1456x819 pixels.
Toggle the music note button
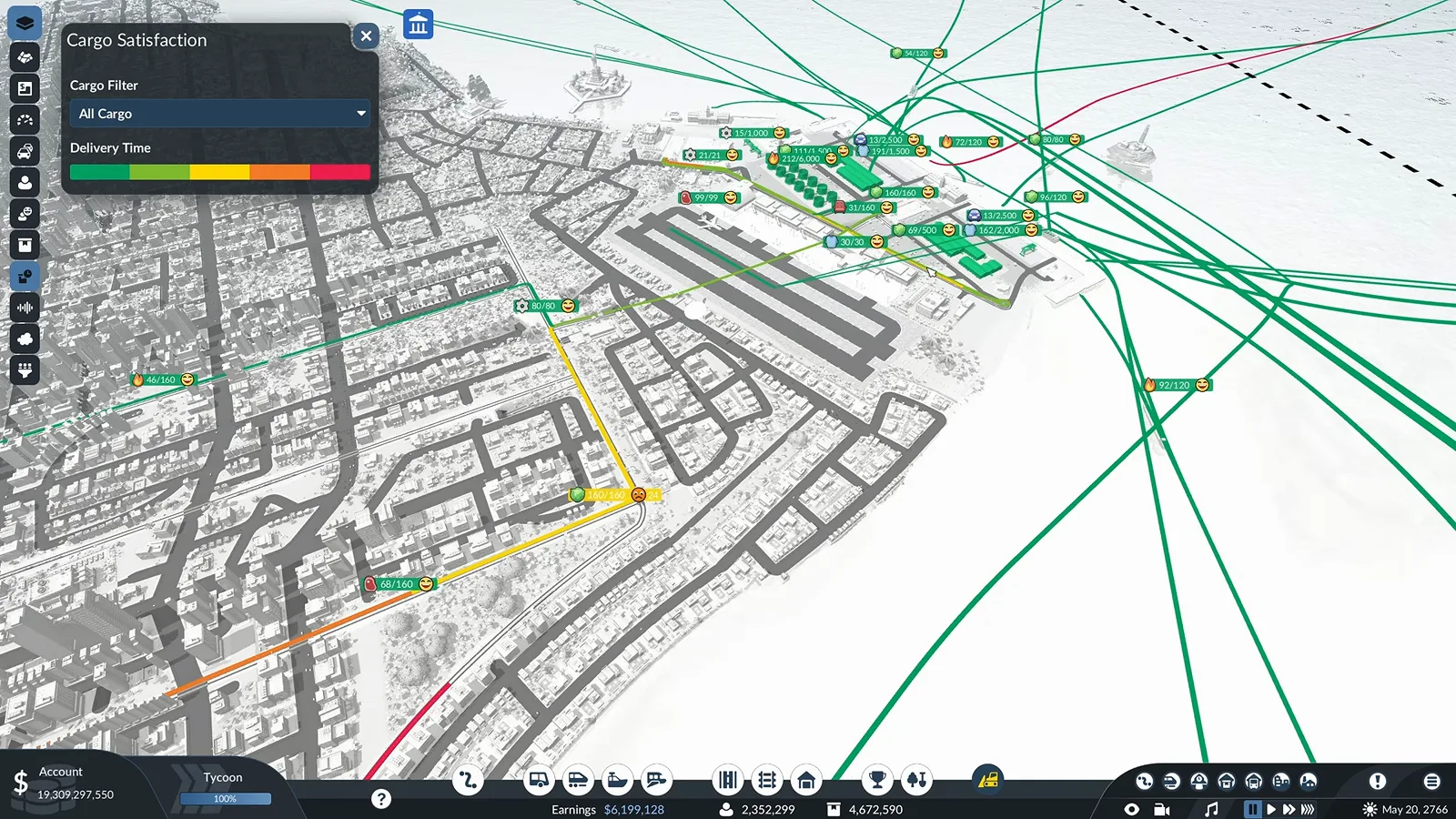(x=1211, y=809)
